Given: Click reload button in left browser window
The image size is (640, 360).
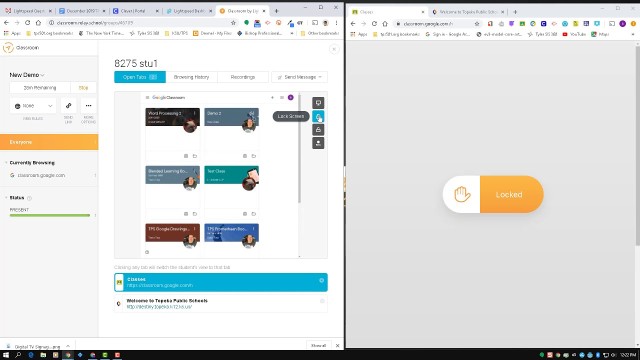Looking at the screenshot, I should click(x=27, y=23).
